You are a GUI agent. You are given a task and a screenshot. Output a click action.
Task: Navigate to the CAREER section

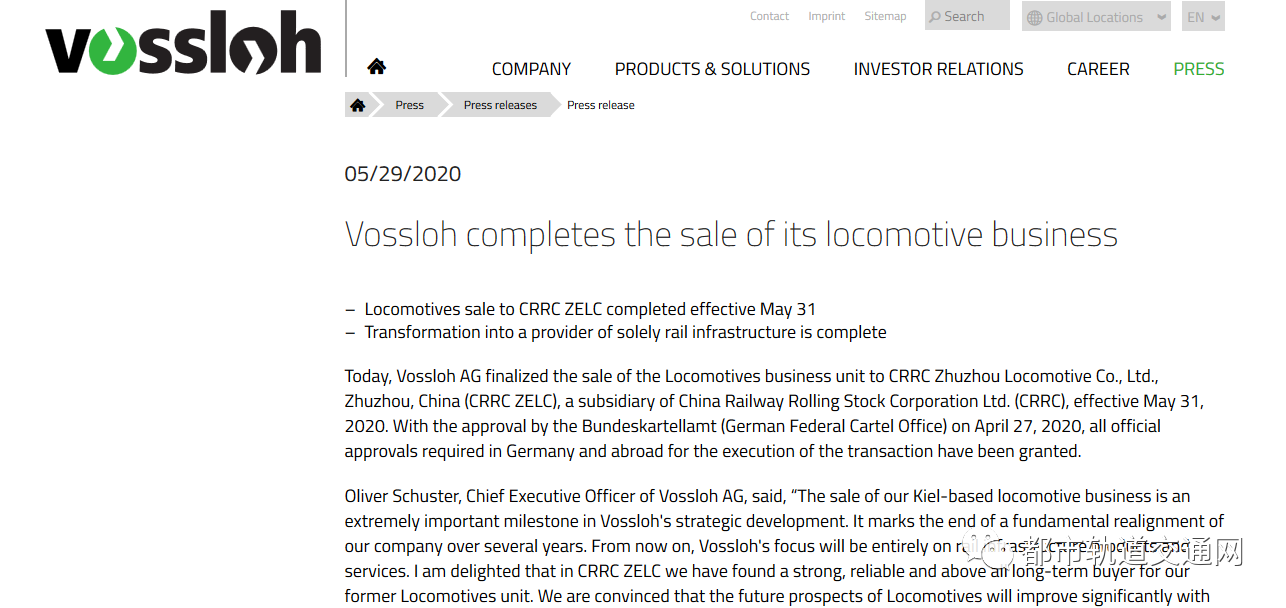coord(1098,69)
